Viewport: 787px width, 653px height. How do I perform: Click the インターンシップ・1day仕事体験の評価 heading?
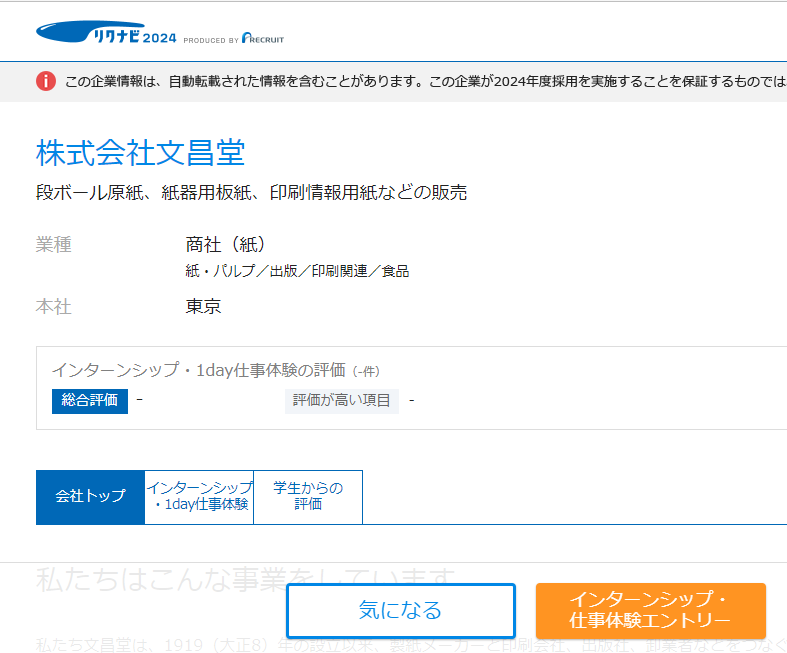point(198,370)
